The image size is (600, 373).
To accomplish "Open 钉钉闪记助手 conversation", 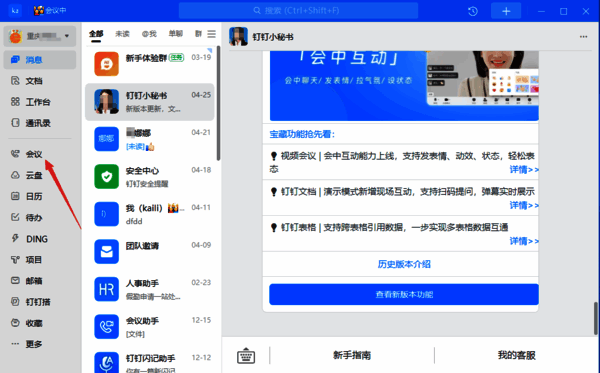I will tap(150, 362).
